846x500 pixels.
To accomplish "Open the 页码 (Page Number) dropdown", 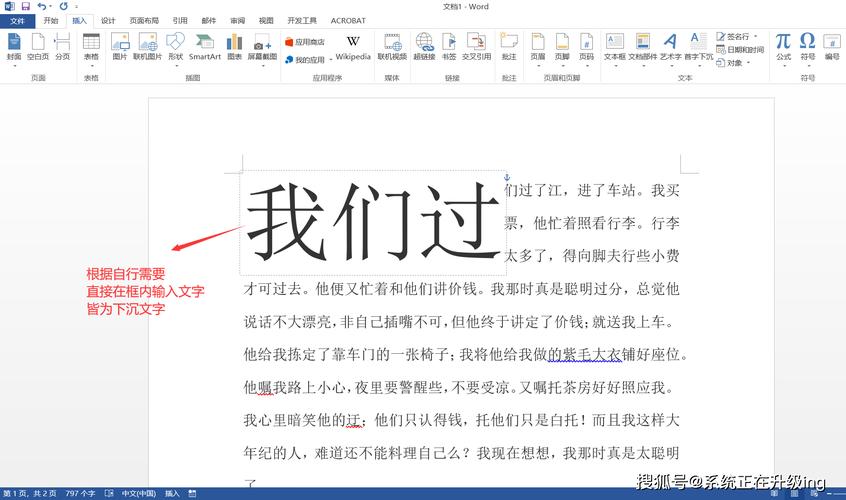I will tap(586, 49).
